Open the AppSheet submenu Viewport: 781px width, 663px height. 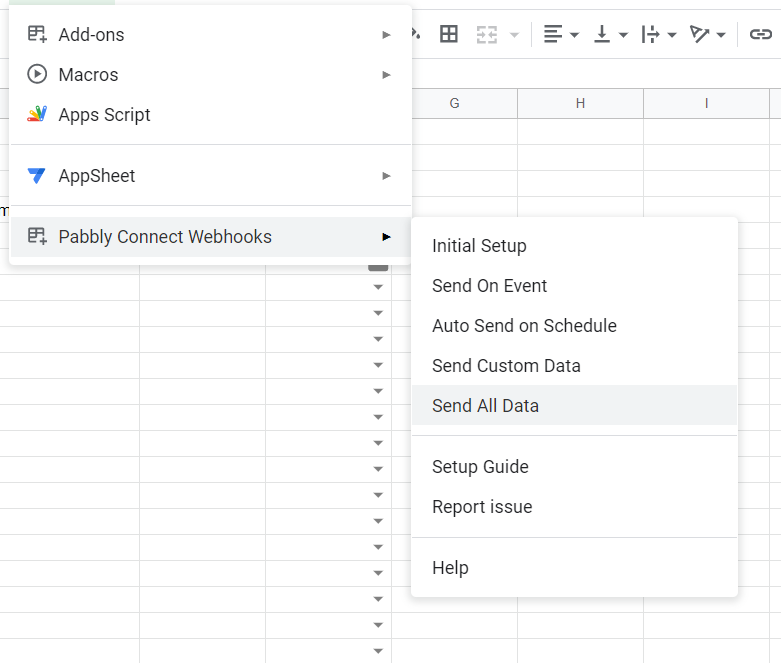pos(210,176)
